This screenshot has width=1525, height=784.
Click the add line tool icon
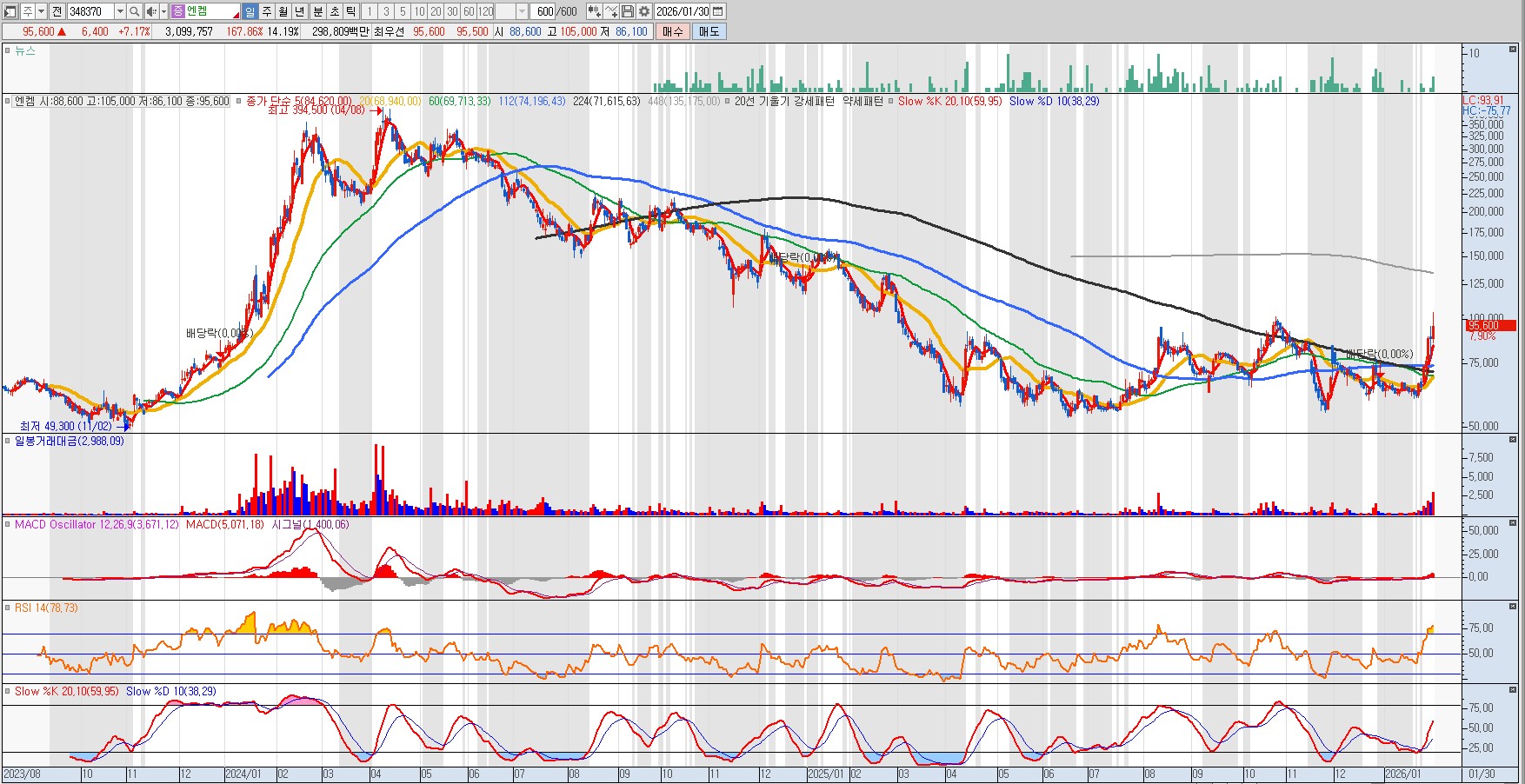(611, 11)
